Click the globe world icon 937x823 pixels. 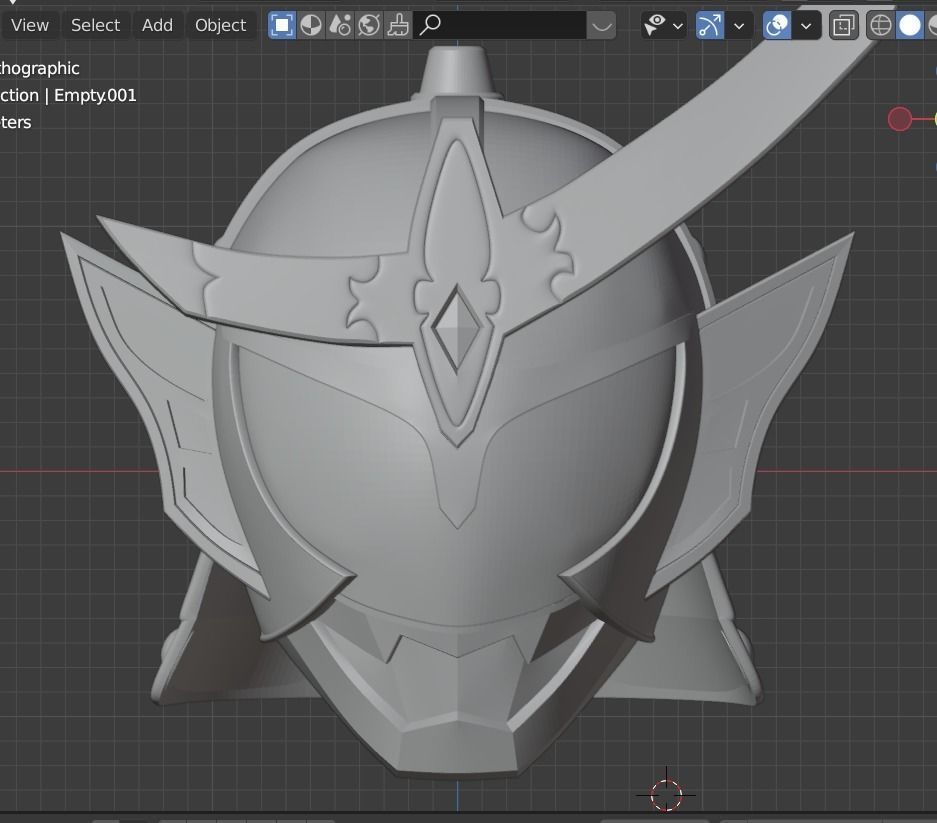pyautogui.click(x=369, y=25)
